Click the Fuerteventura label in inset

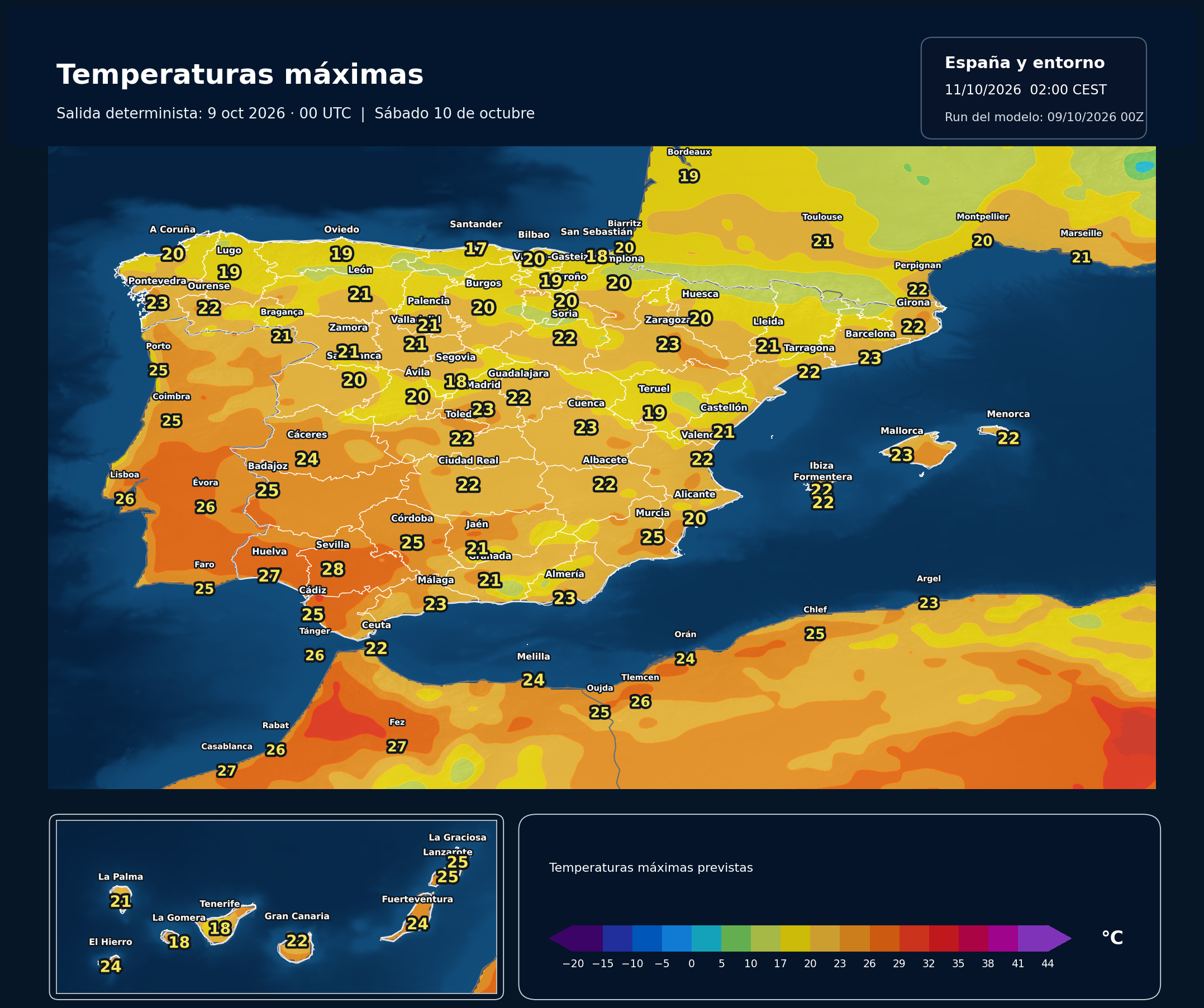(417, 899)
